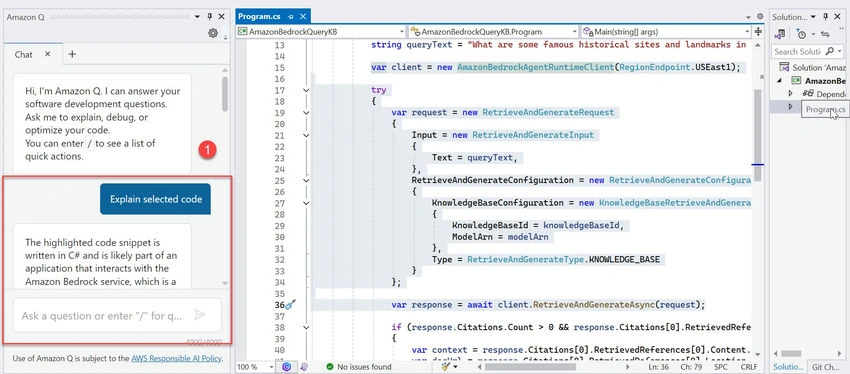Screen dimensions: 850x374
Task: Click the Amazon Q chat scrollbar thumb
Action: pyautogui.click(x=224, y=93)
